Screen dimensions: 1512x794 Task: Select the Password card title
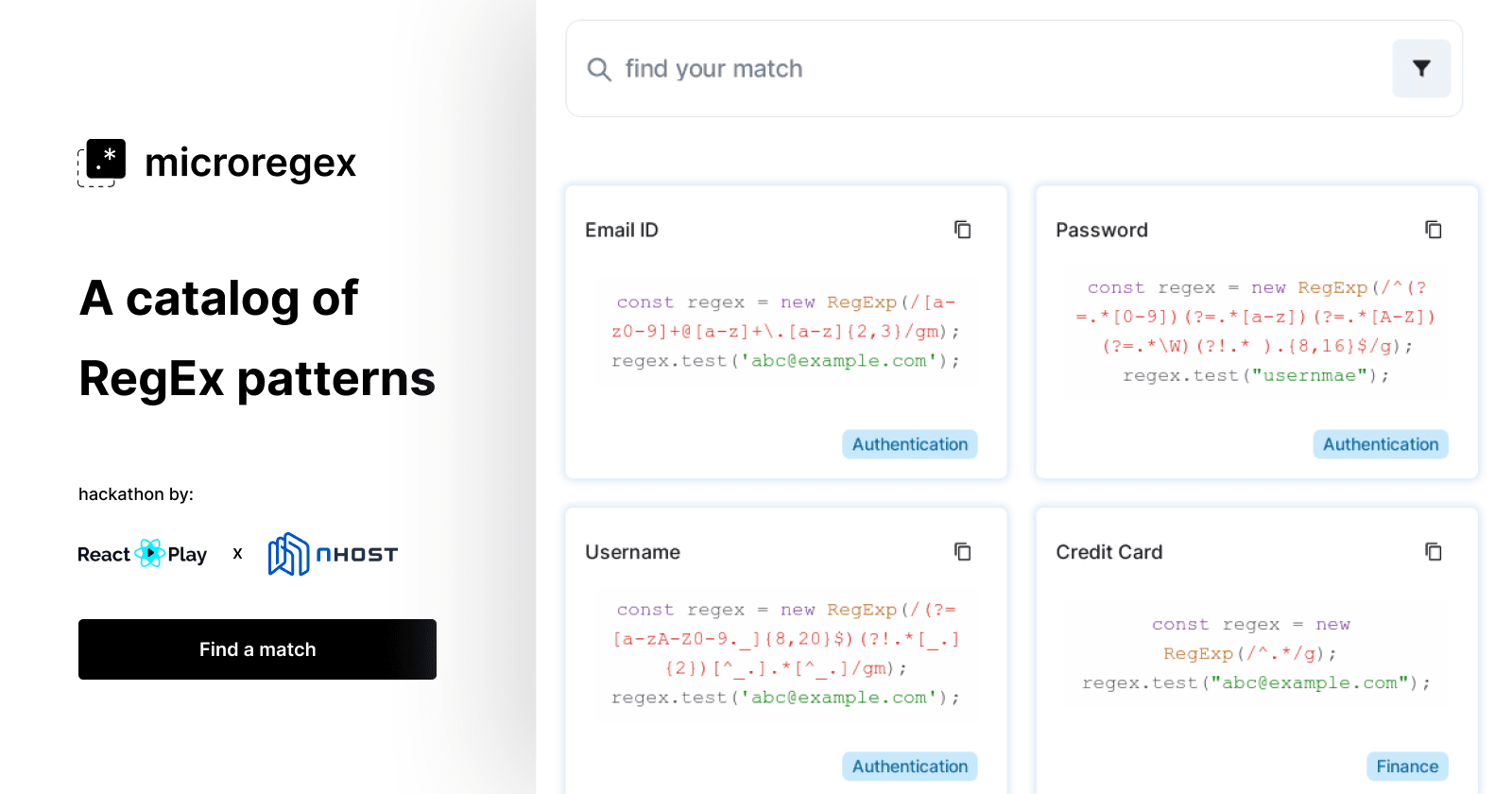click(1102, 230)
